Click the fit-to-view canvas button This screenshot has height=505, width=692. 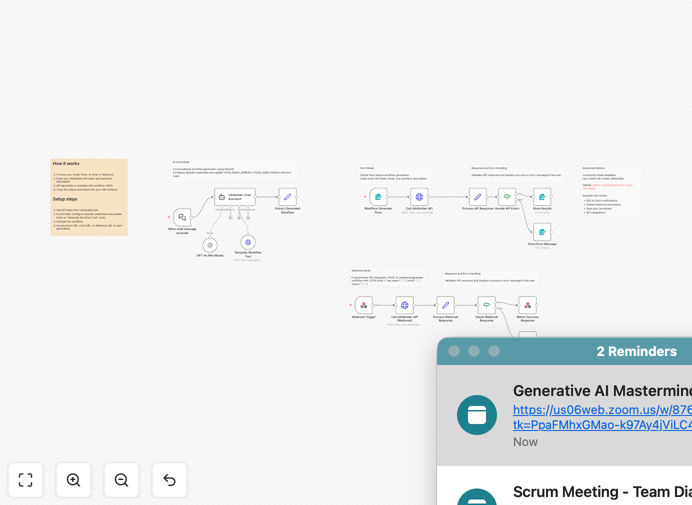25,480
